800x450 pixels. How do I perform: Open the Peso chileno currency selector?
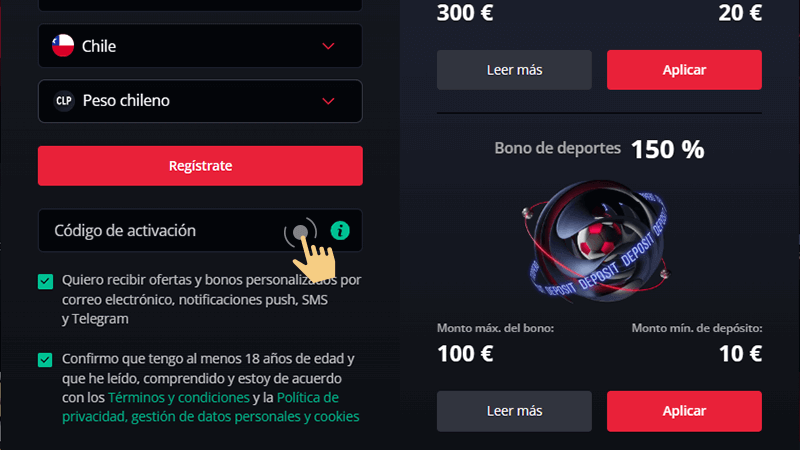point(200,101)
